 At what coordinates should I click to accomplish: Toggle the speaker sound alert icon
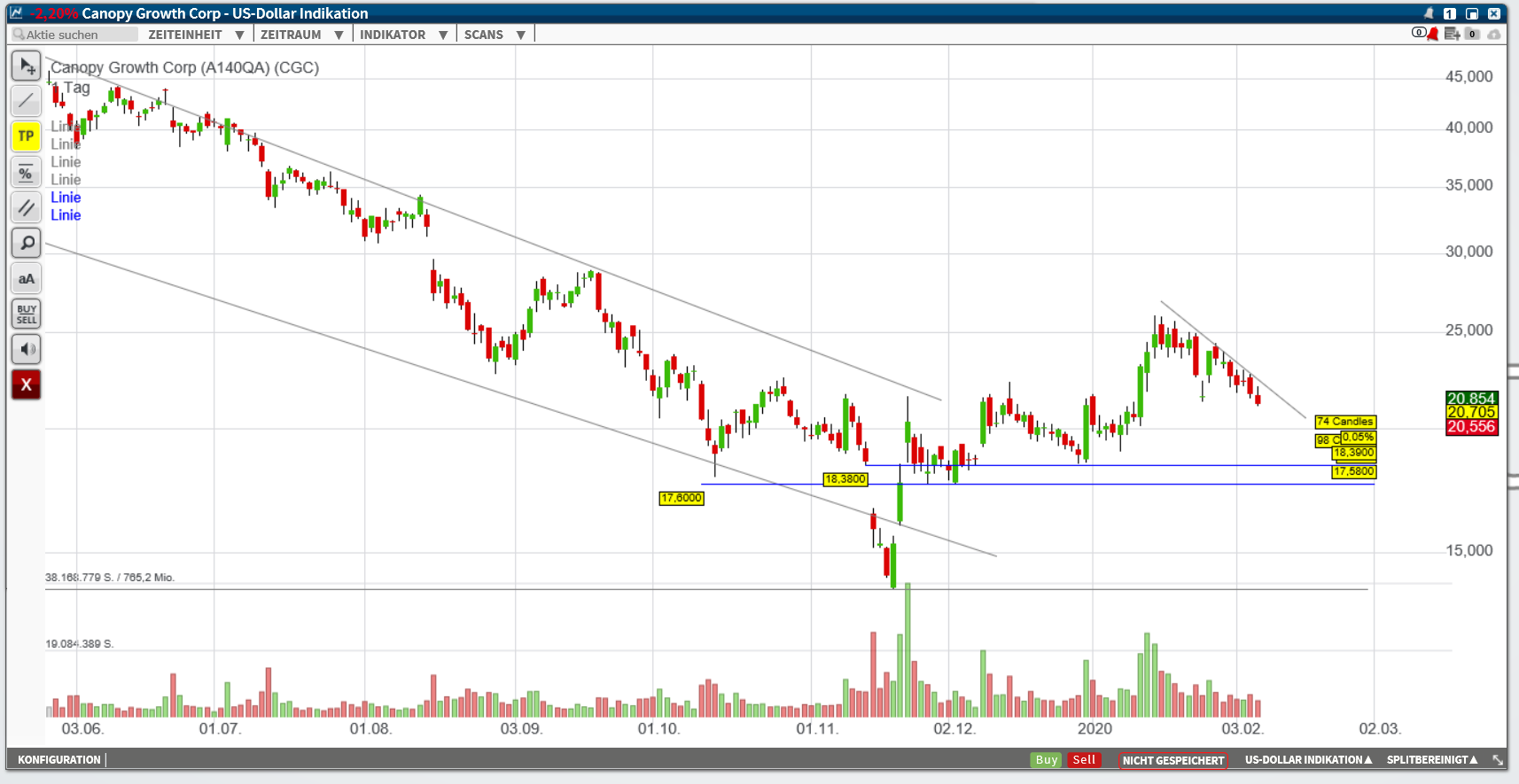(26, 349)
